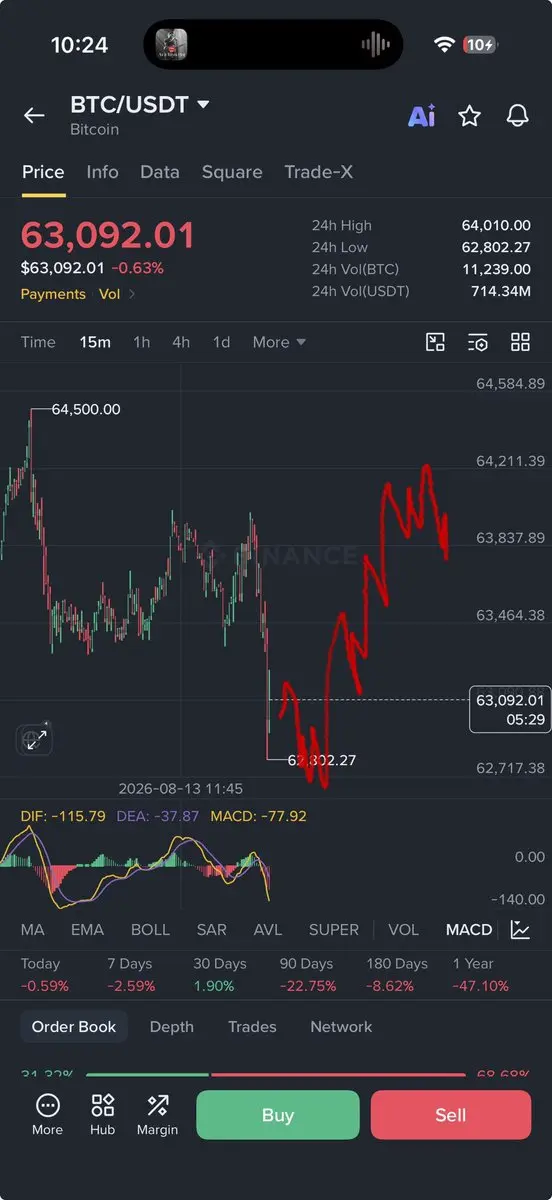Tap the 63,092.01 current price tag on axis

[x=510, y=709]
